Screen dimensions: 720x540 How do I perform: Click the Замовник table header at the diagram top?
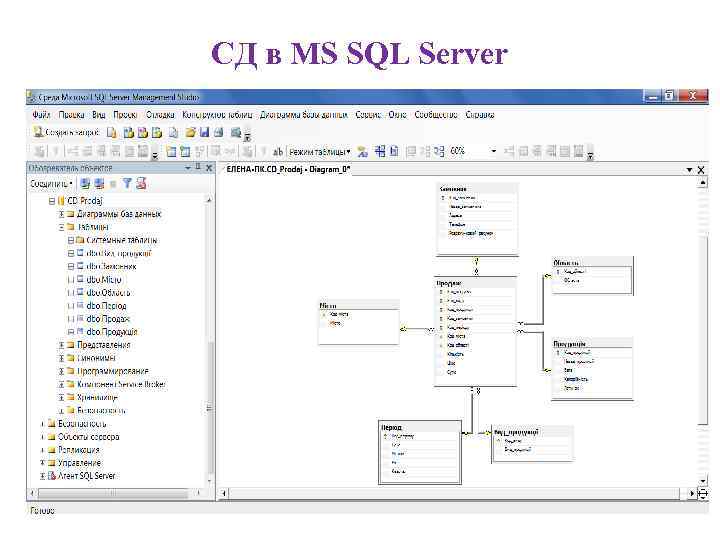click(478, 189)
